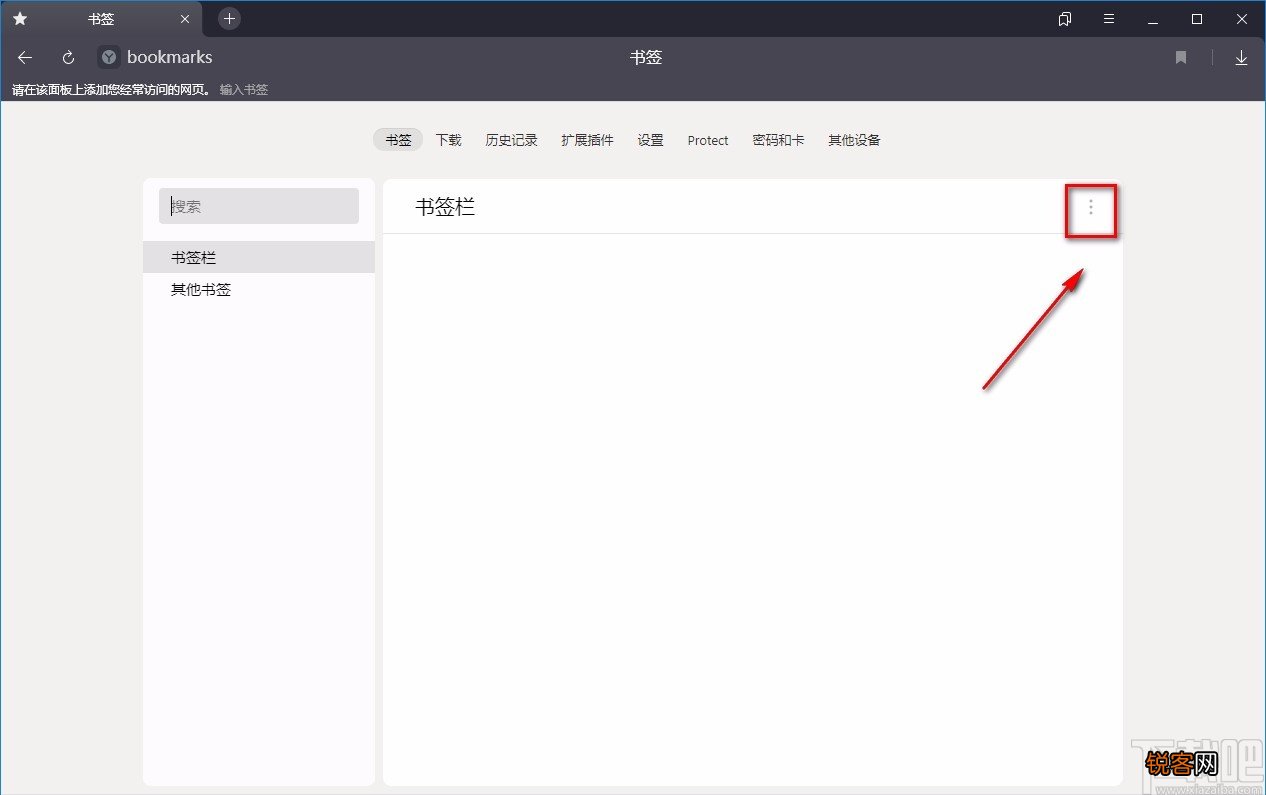This screenshot has height=795, width=1266.
Task: Maximize the browser window
Action: 1197,19
